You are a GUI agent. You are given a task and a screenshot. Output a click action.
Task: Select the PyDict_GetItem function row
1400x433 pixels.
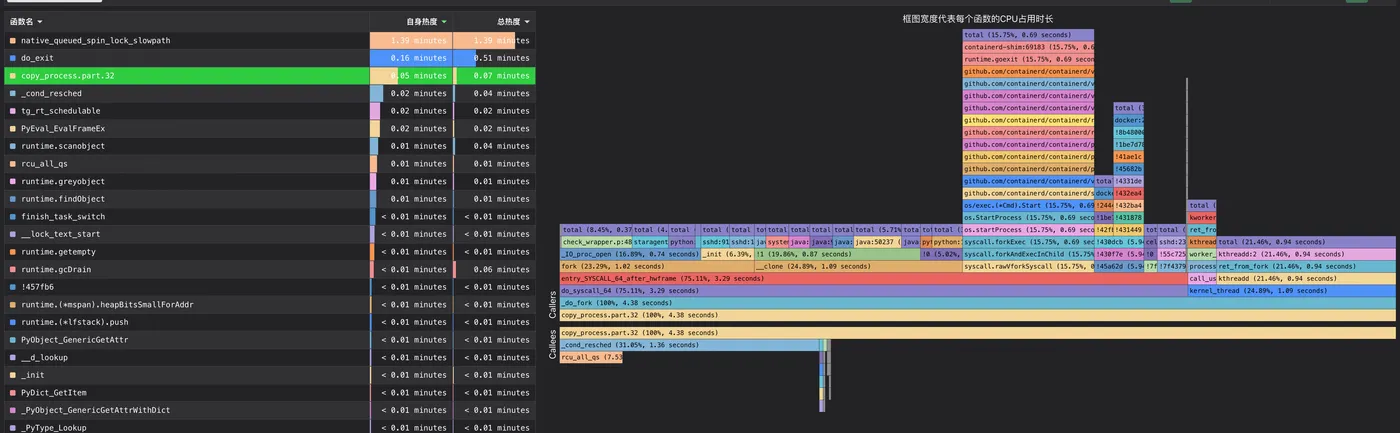point(269,393)
